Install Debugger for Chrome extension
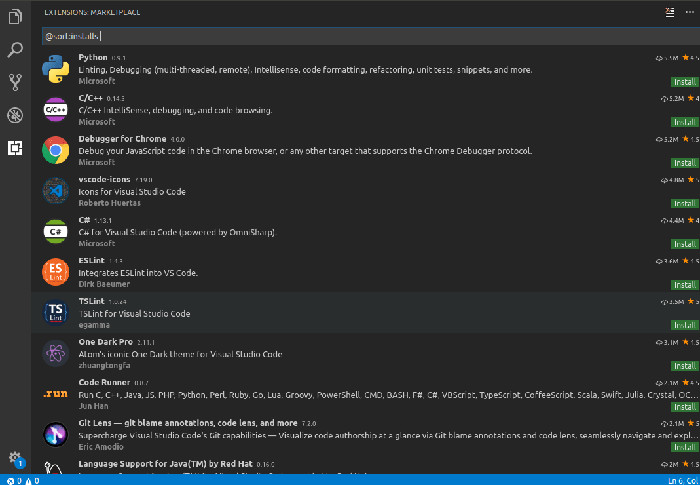This screenshot has width=700, height=485. [x=684, y=162]
